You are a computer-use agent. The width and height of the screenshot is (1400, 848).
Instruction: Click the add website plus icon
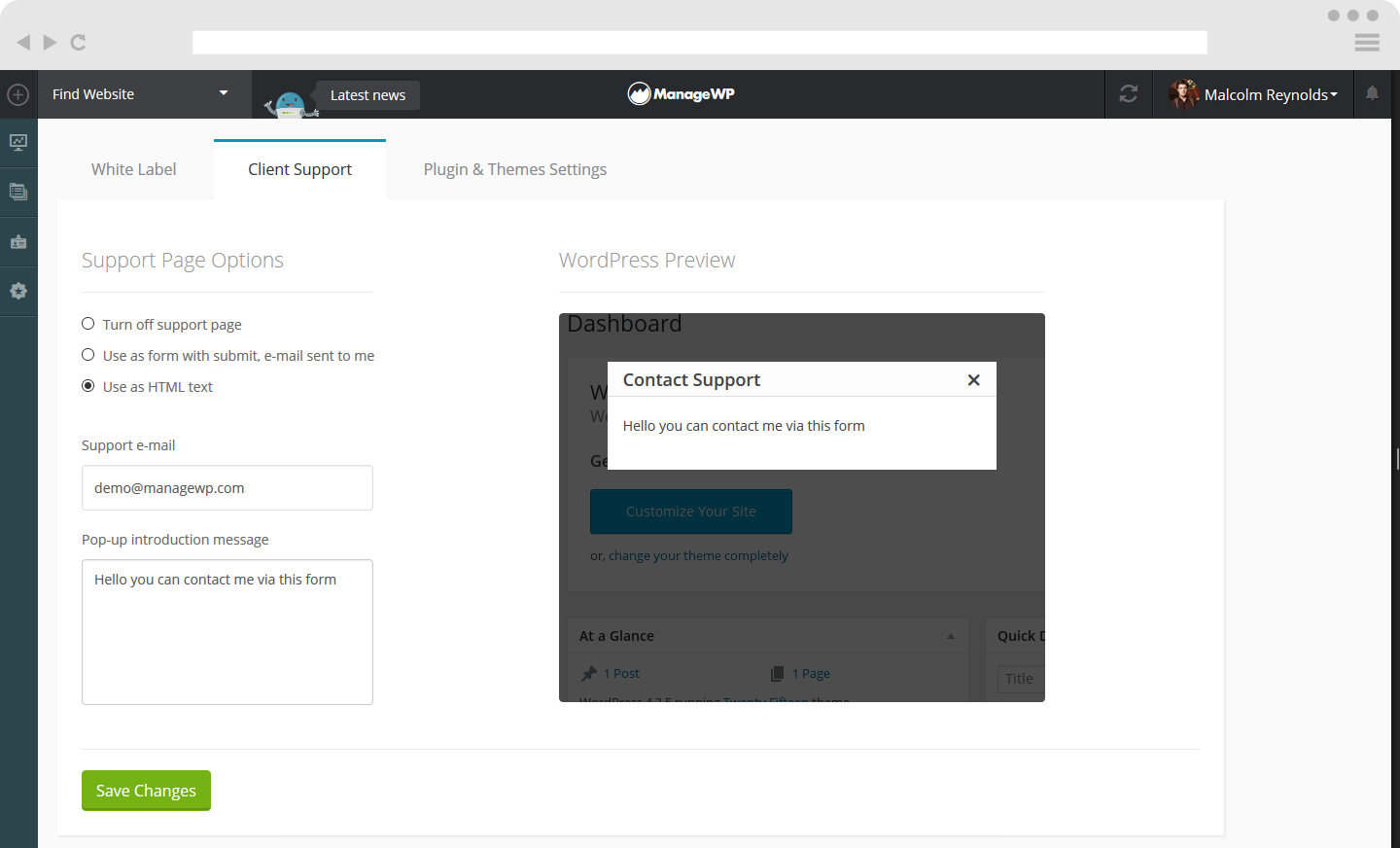pos(17,94)
